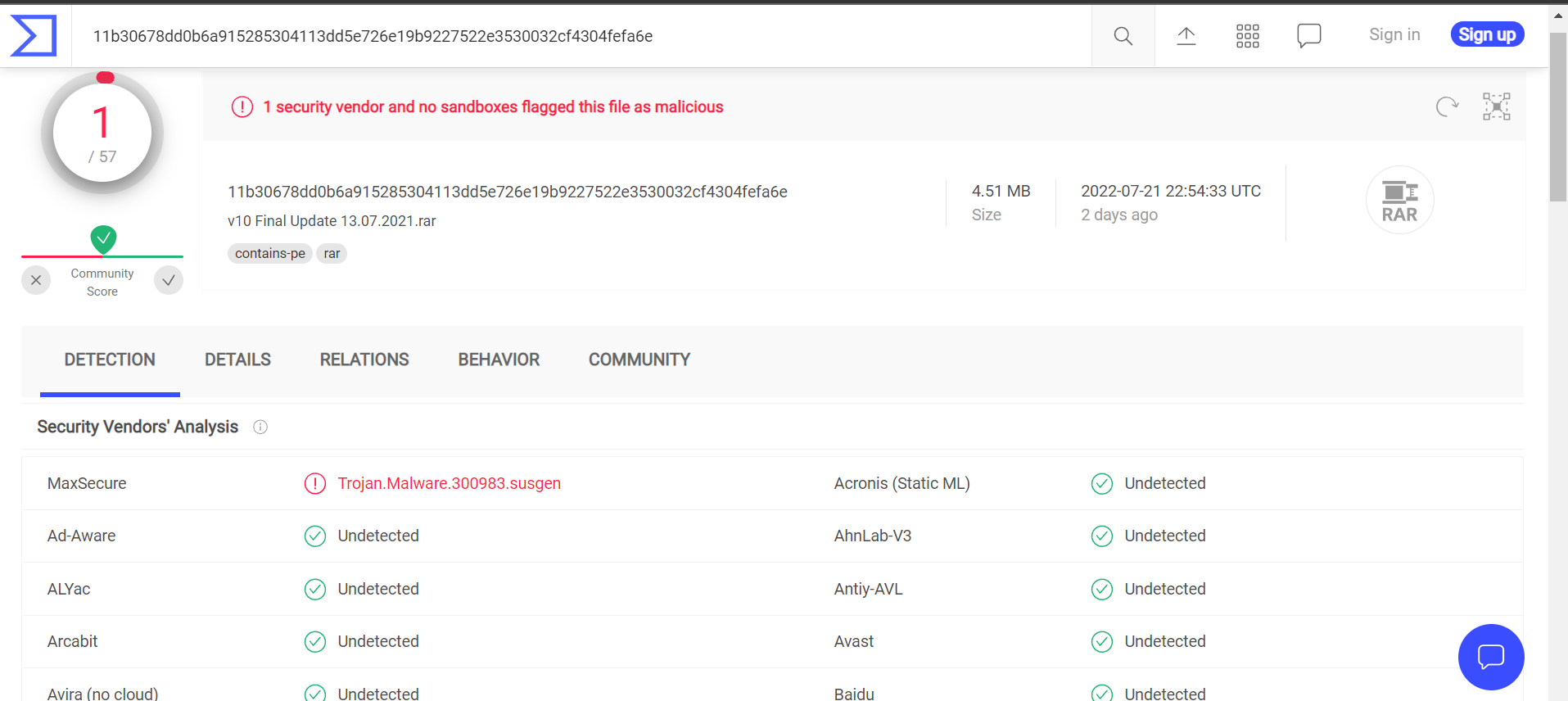The height and width of the screenshot is (701, 1568).
Task: Open the COMMUNITY tab
Action: coord(639,360)
